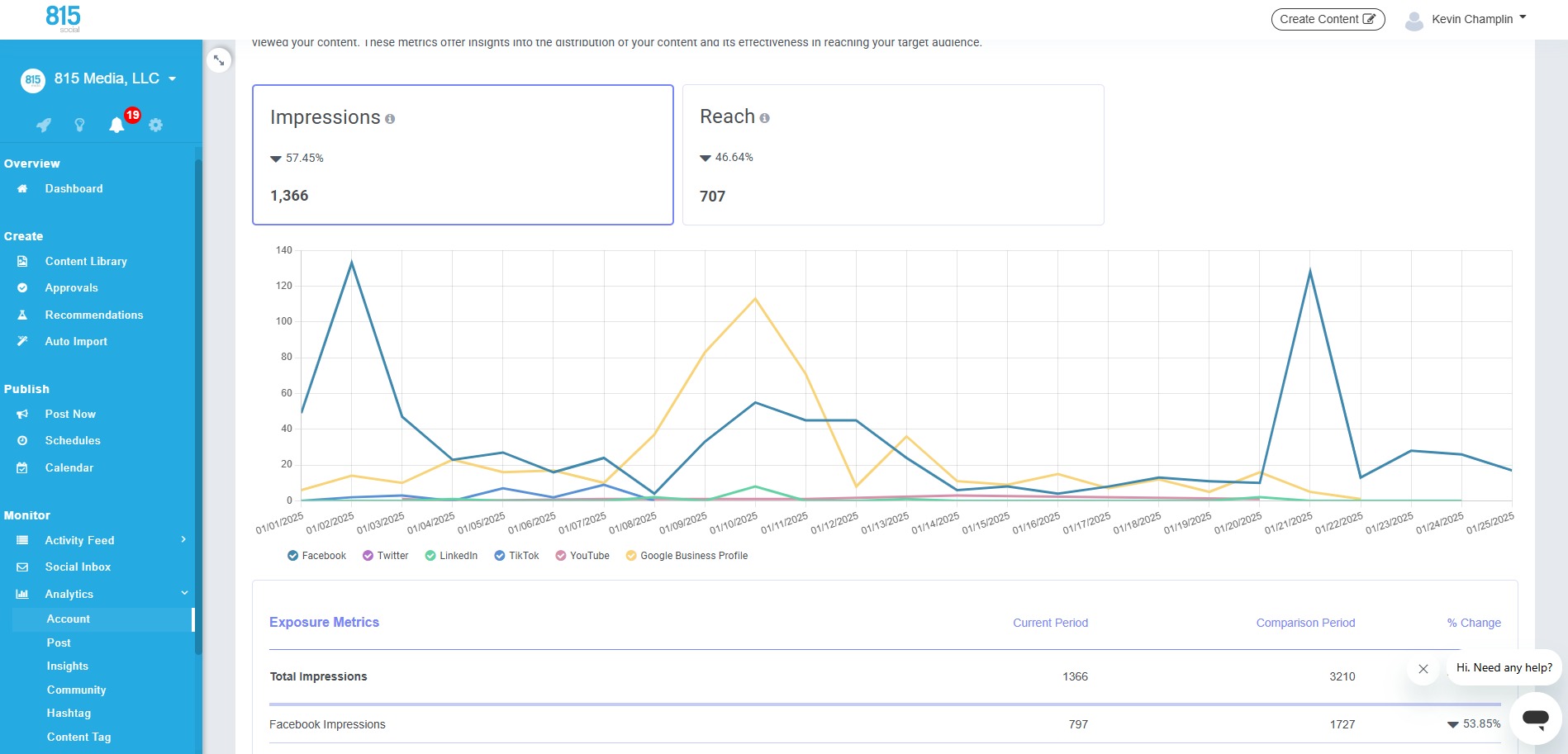Collapse the Analytics submenu chevron
1568x754 pixels.
[x=184, y=593]
